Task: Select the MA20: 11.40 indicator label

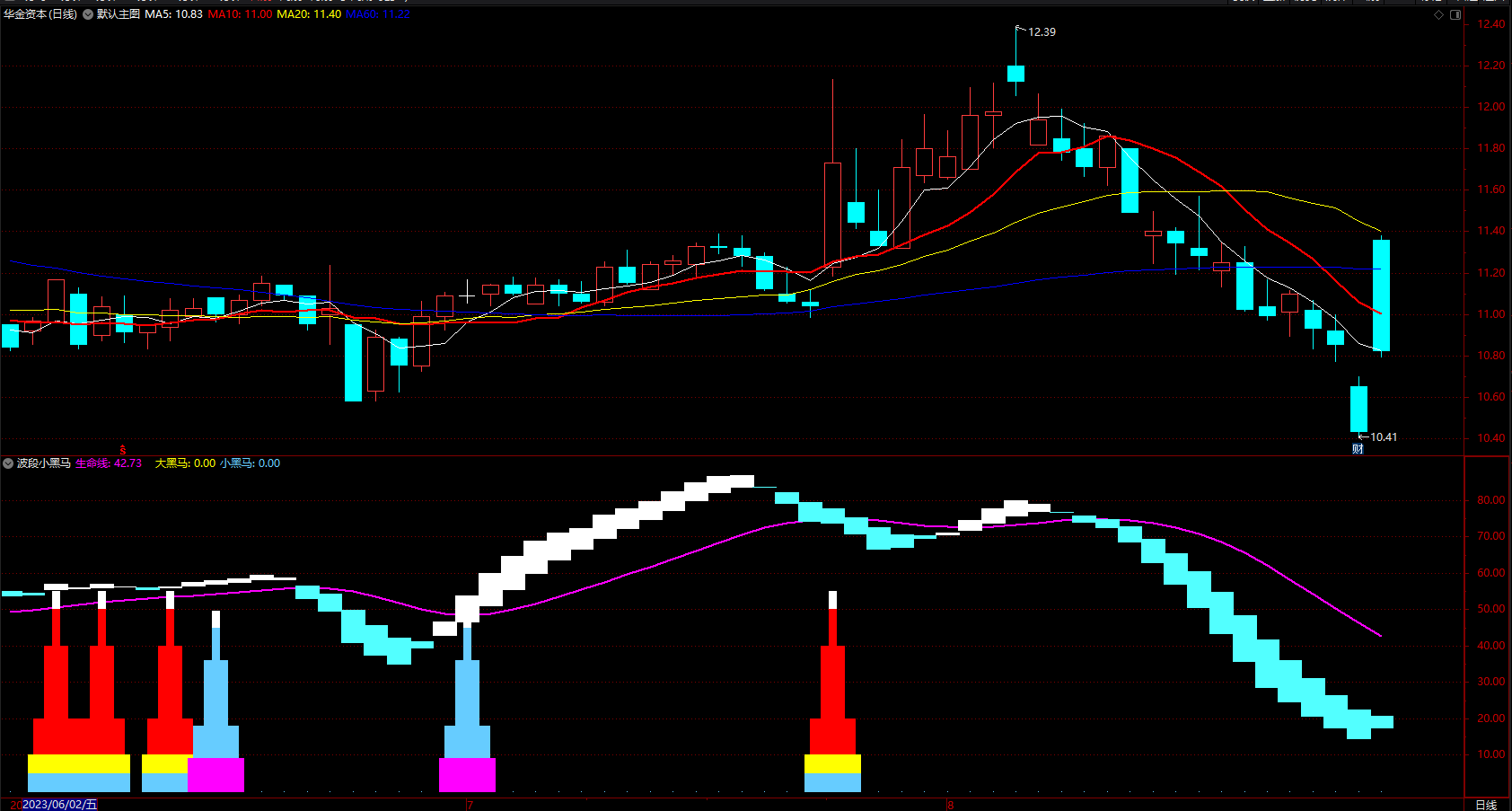Action: 309,14
